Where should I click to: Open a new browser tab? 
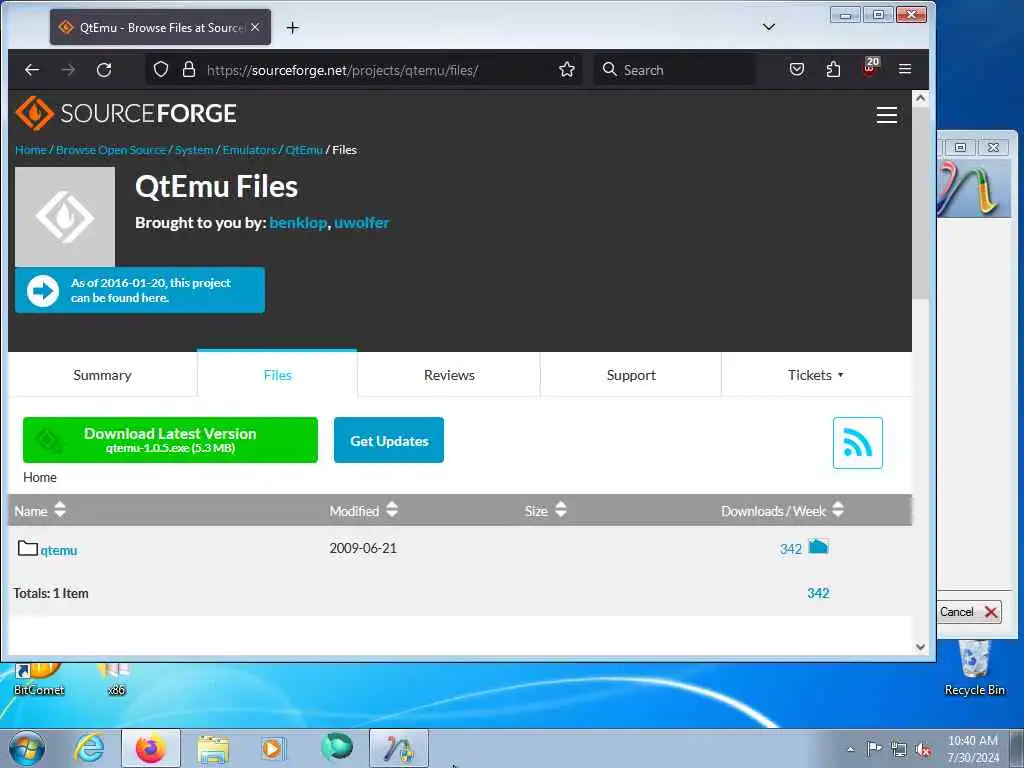click(x=293, y=27)
